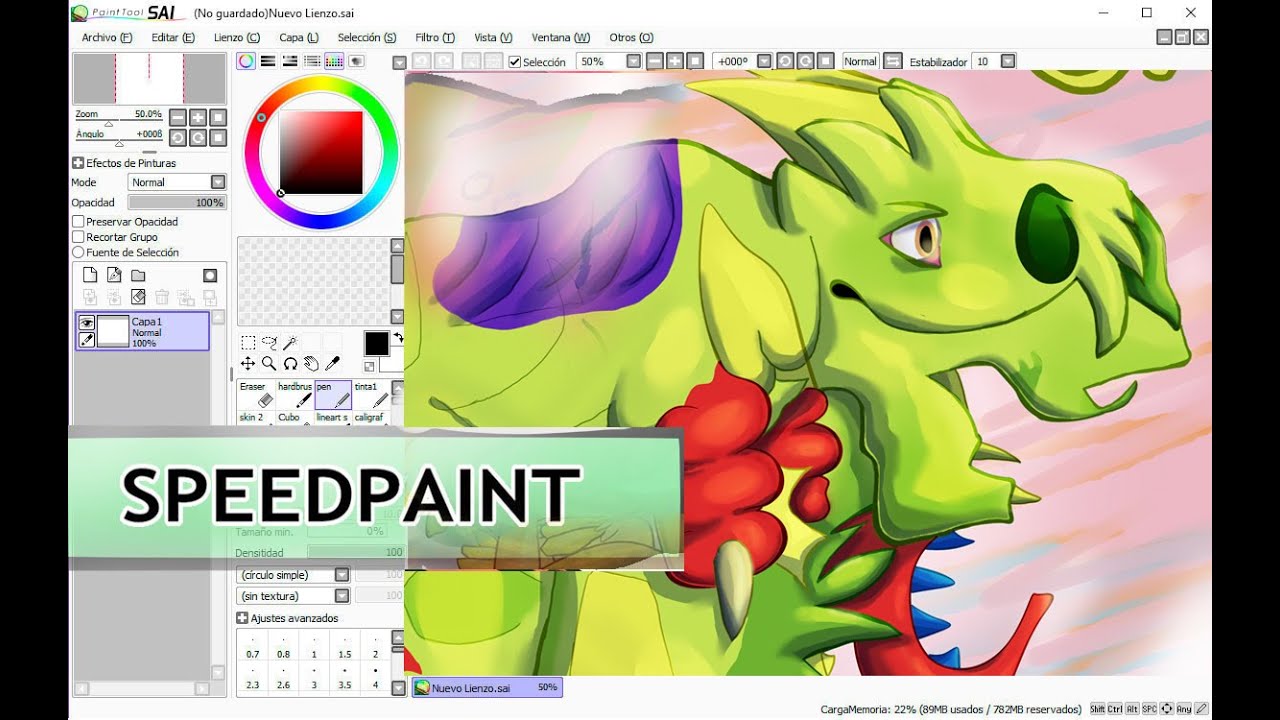Open the 50% zoom dropdown in the toolbar
Image resolution: width=1280 pixels, height=720 pixels.
633,61
